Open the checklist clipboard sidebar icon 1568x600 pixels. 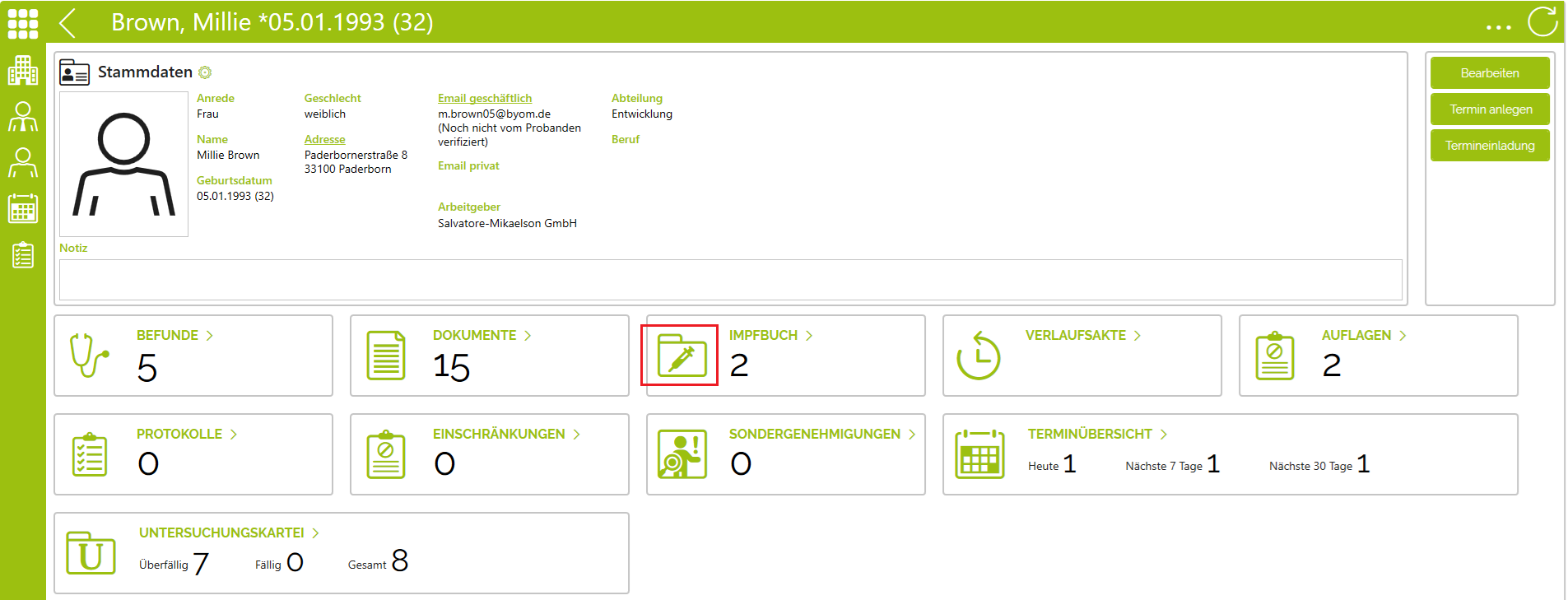coord(23,255)
